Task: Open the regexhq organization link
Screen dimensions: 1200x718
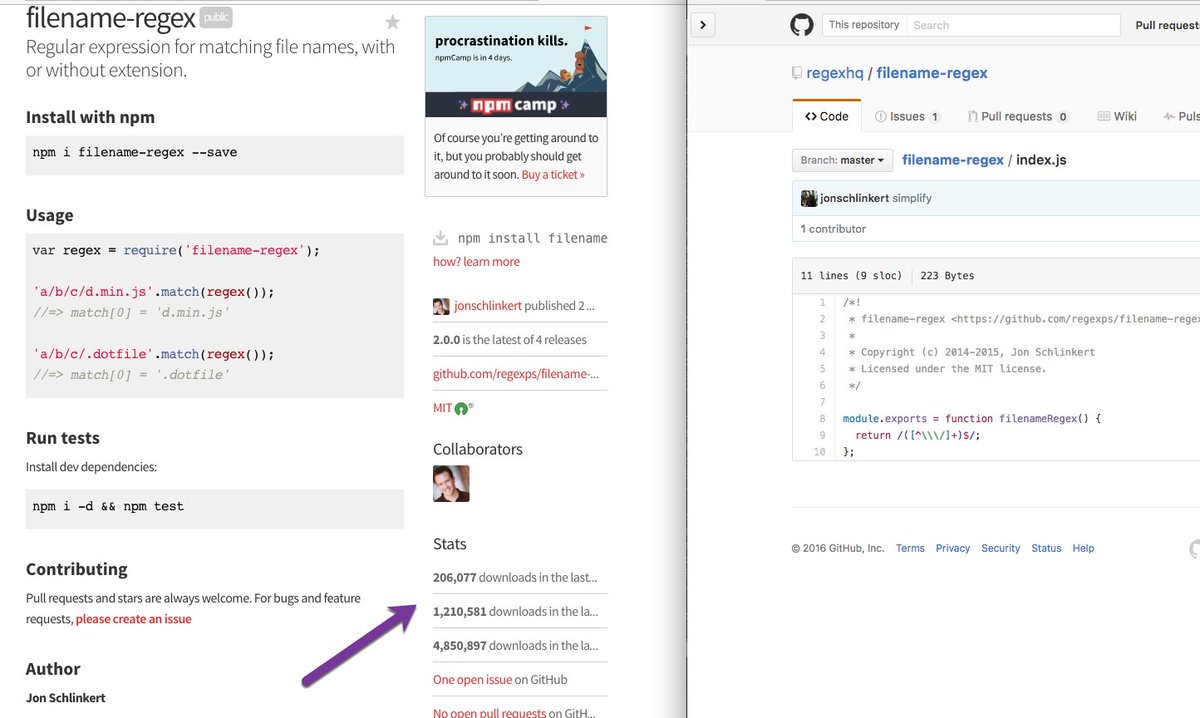Action: [x=834, y=73]
